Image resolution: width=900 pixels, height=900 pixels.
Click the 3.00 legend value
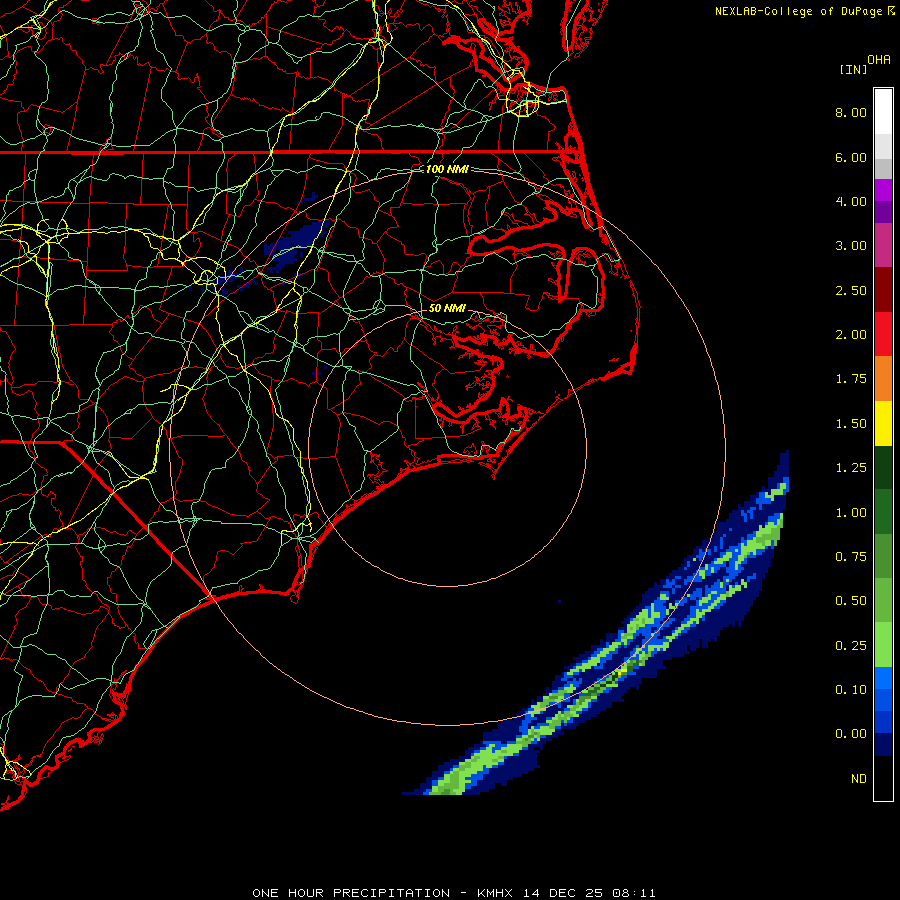tap(851, 246)
